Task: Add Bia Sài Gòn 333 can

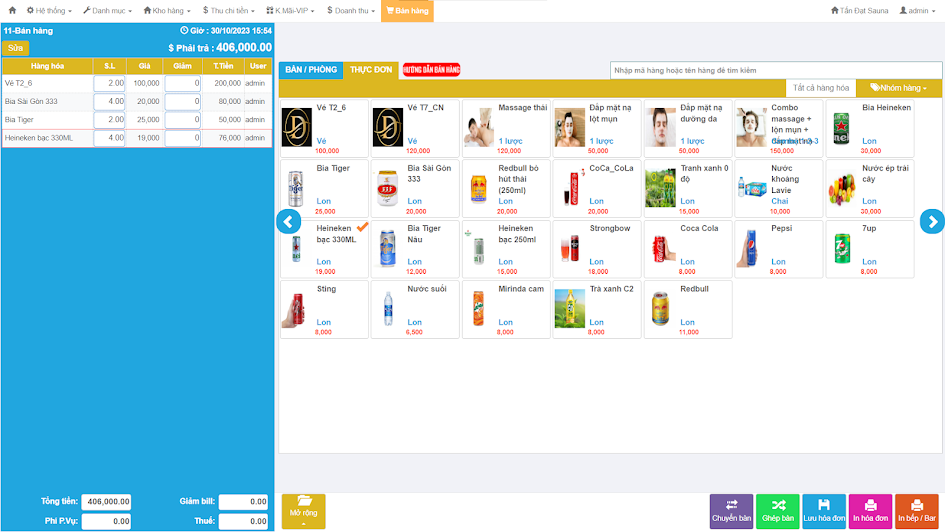Action: (415, 189)
